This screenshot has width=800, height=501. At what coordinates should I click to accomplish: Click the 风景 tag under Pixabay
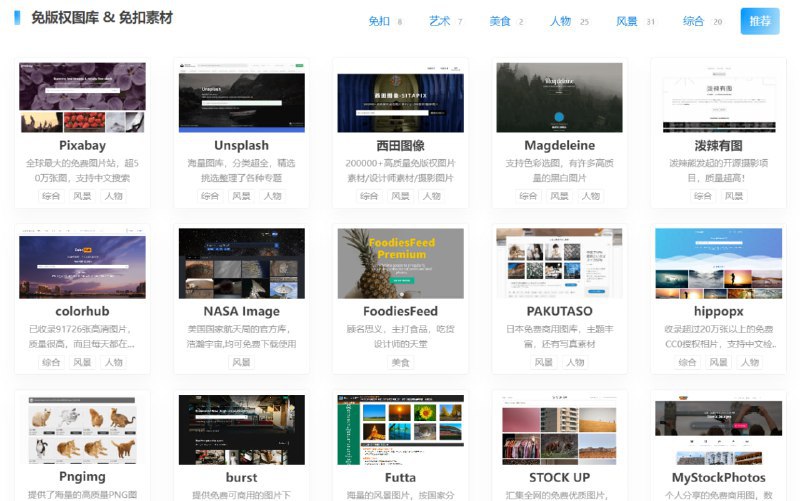click(82, 196)
